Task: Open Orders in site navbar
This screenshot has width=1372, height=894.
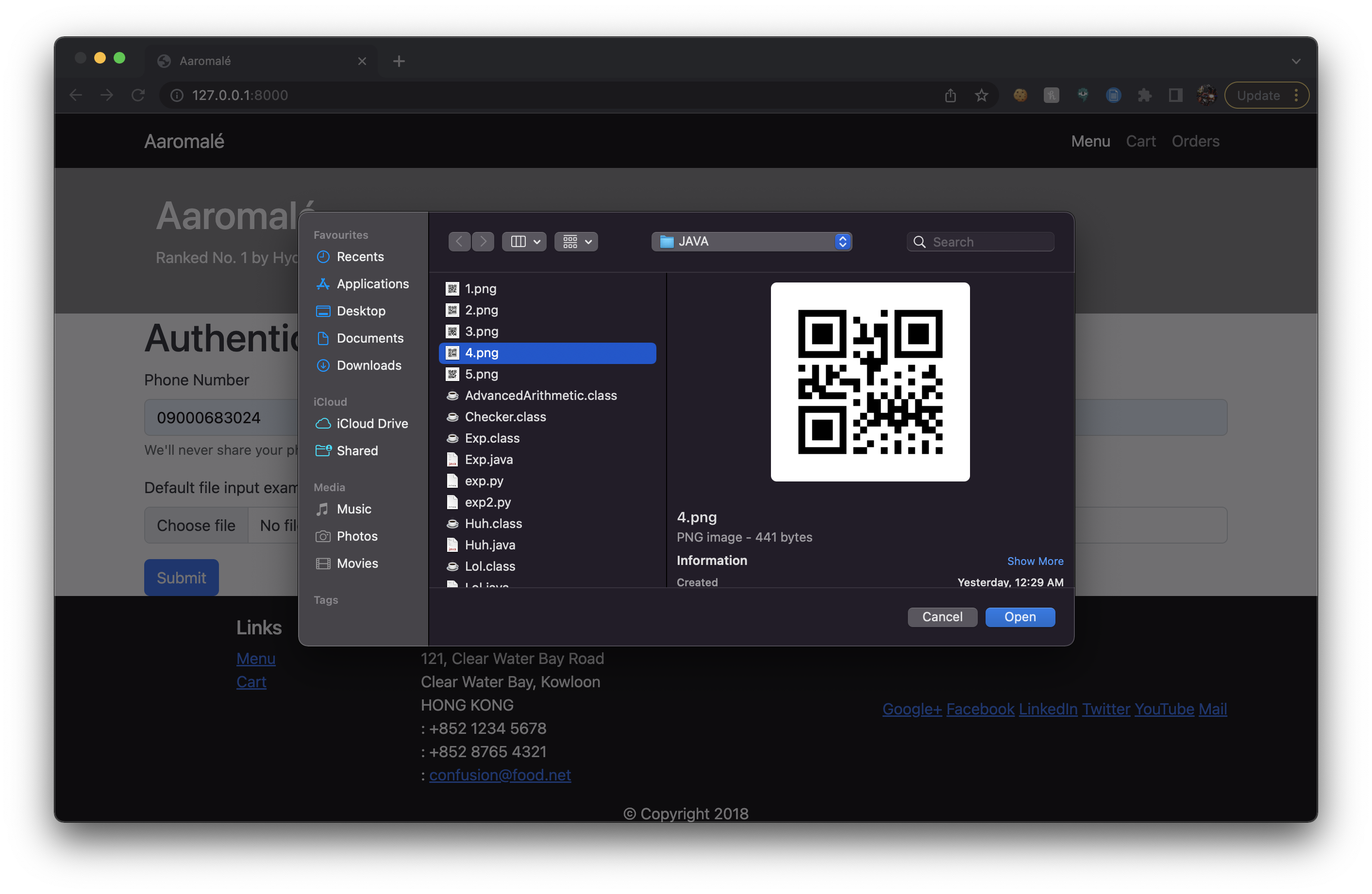Action: pyautogui.click(x=1196, y=141)
